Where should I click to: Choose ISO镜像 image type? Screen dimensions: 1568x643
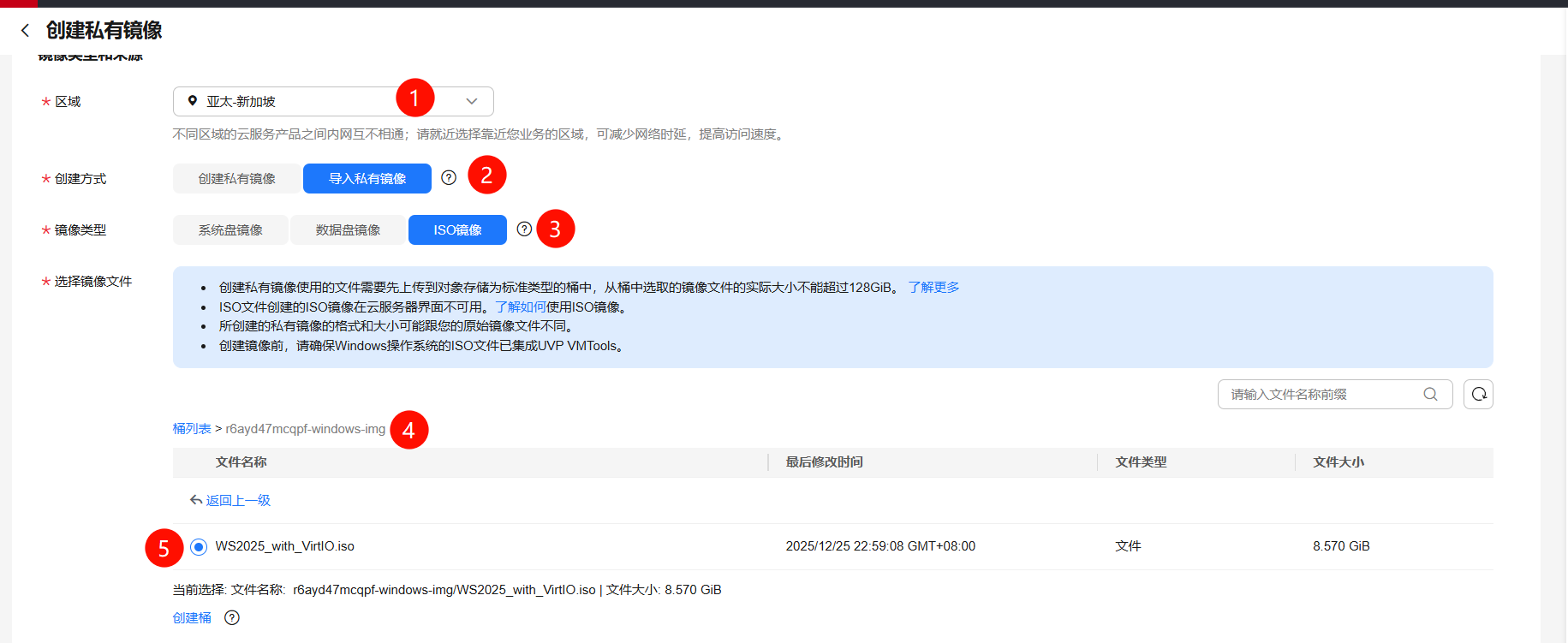(457, 230)
